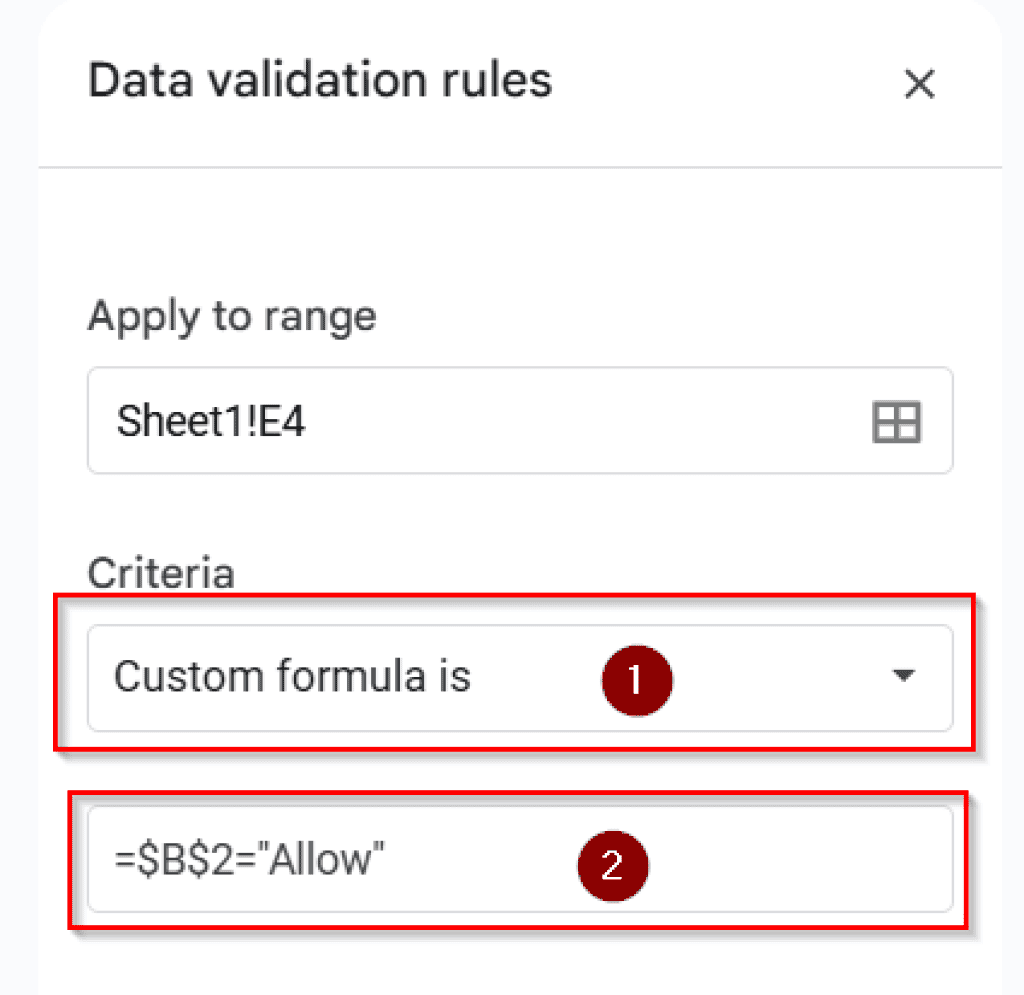Click the Apply to range label
Viewport: 1024px width, 995px height.
[x=232, y=316]
